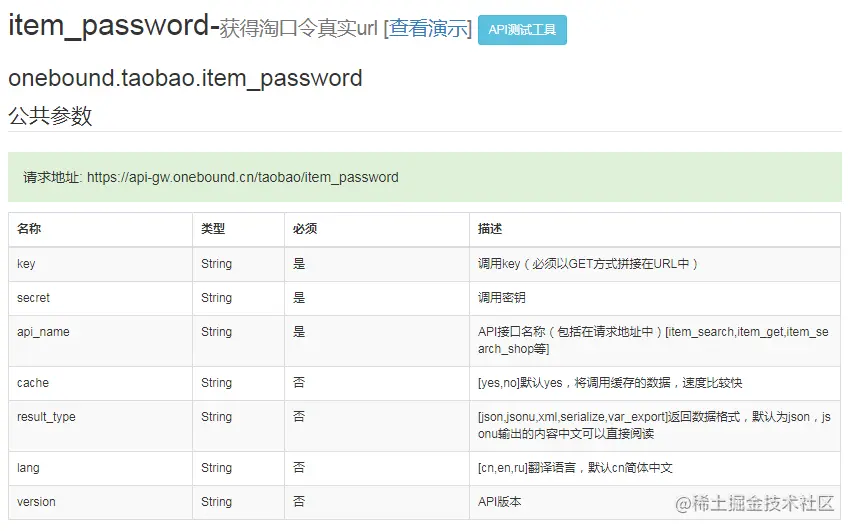Select the result_type description on 返回数据格式
The width and height of the screenshot is (852, 531).
(654, 425)
